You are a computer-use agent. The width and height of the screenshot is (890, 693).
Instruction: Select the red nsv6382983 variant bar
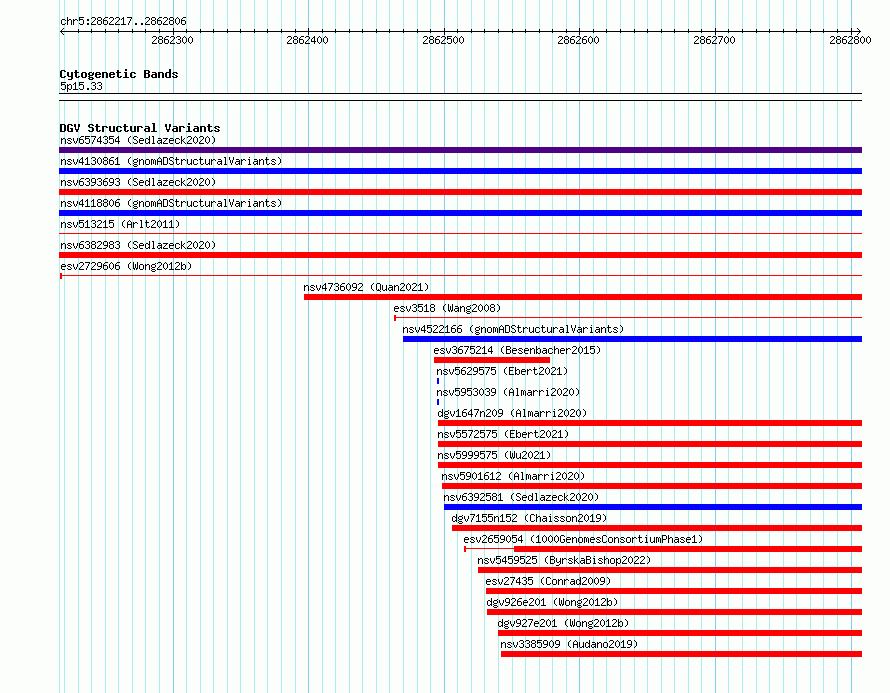click(x=460, y=255)
